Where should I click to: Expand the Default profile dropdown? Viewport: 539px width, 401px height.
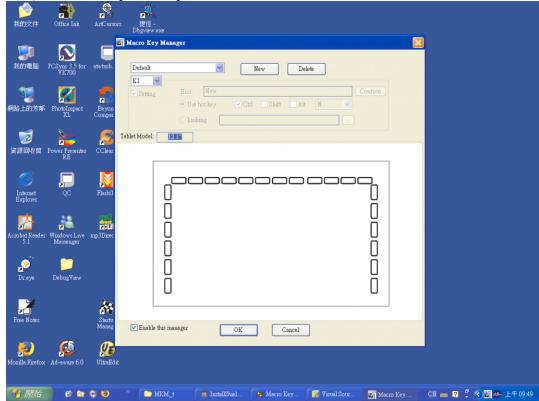(220, 68)
